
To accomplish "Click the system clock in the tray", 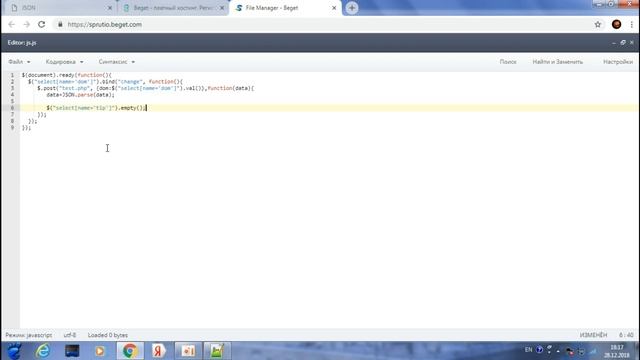I will pos(617,351).
